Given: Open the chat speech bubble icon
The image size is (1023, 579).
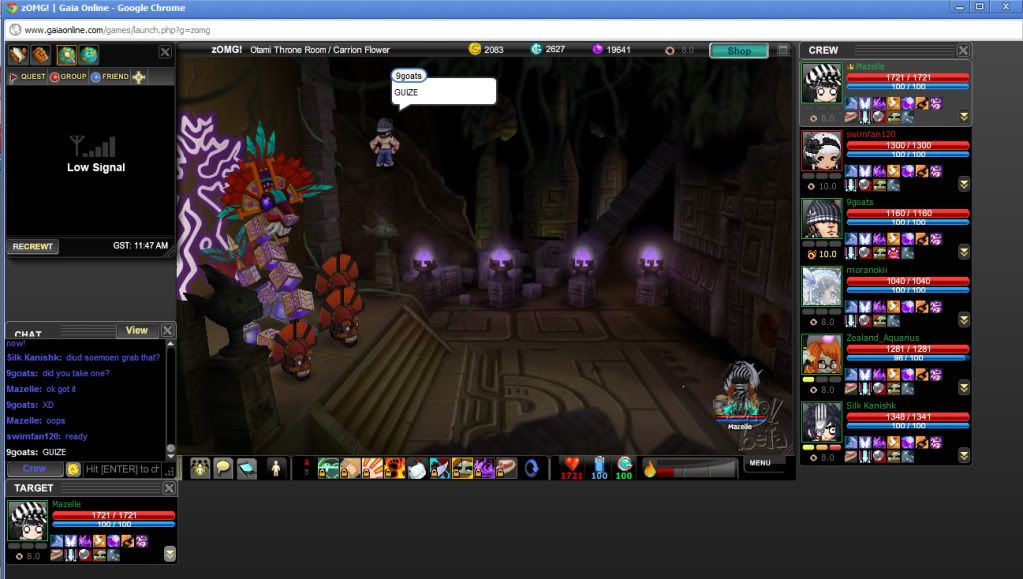Looking at the screenshot, I should pyautogui.click(x=223, y=468).
